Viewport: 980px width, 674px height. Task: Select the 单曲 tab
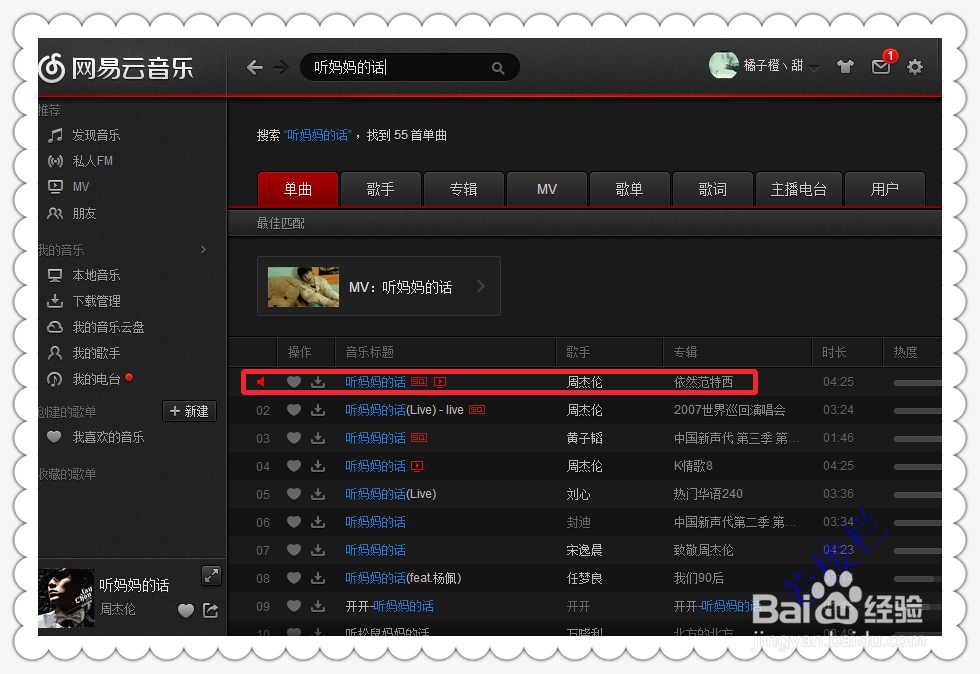[x=298, y=189]
